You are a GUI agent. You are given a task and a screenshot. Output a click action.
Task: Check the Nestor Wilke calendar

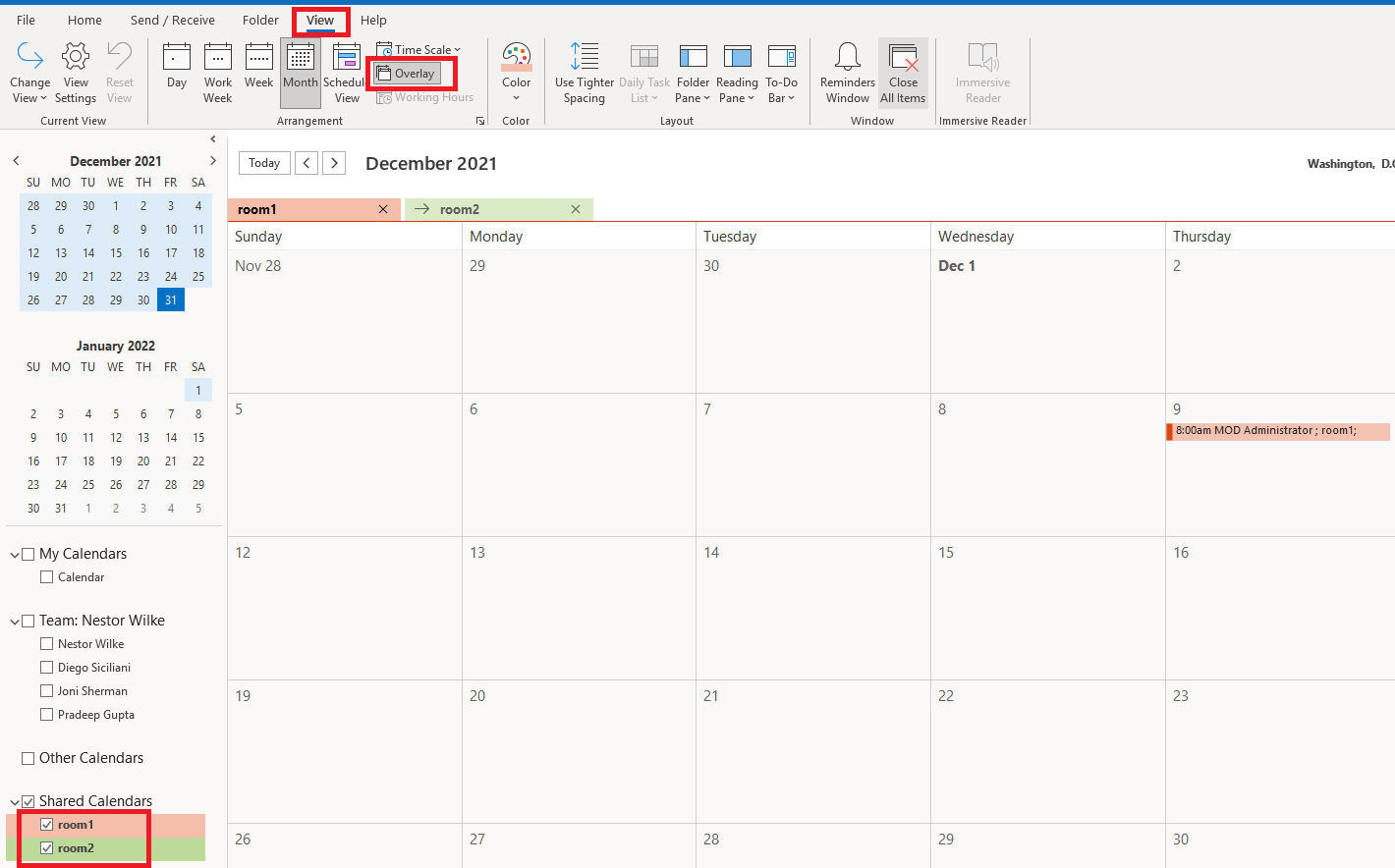pyautogui.click(x=46, y=643)
